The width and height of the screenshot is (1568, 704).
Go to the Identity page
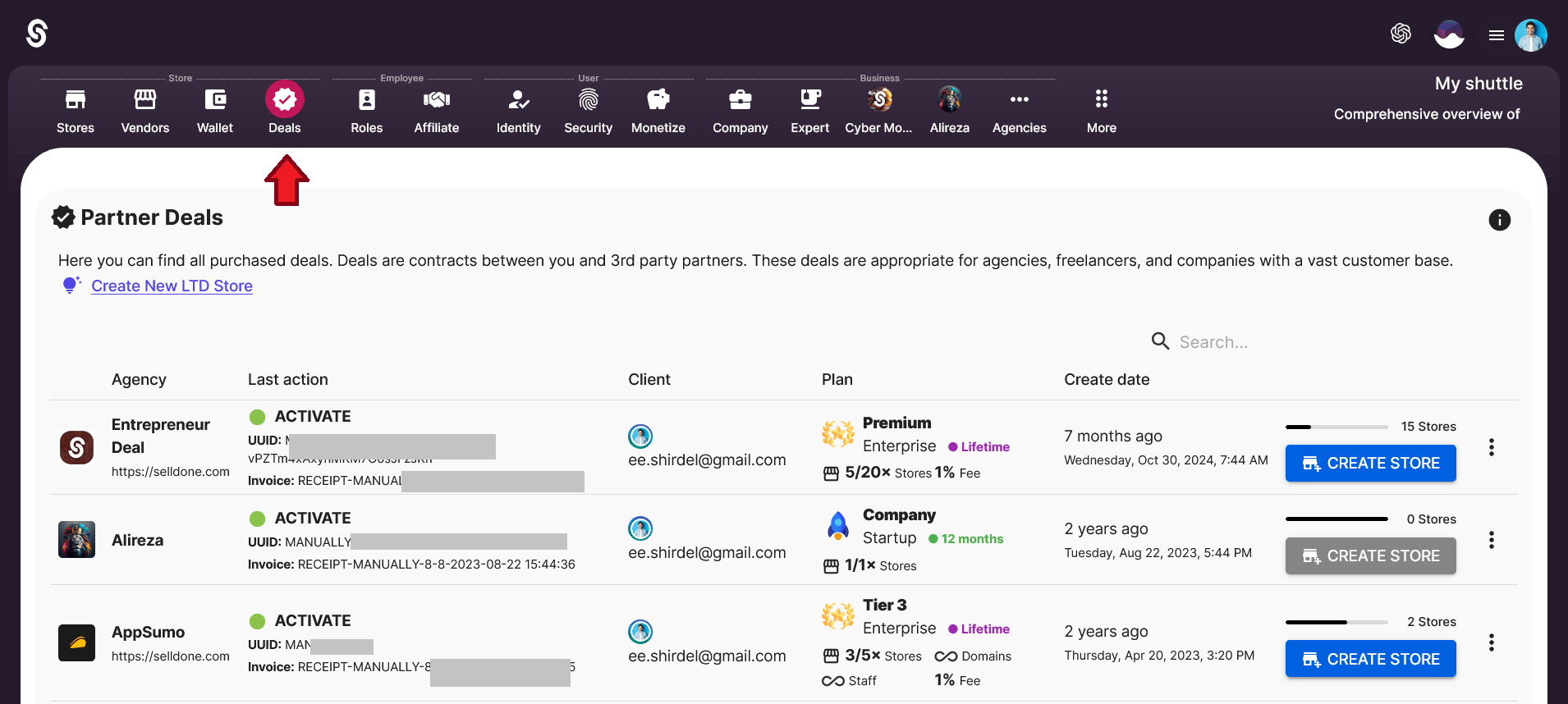click(519, 111)
